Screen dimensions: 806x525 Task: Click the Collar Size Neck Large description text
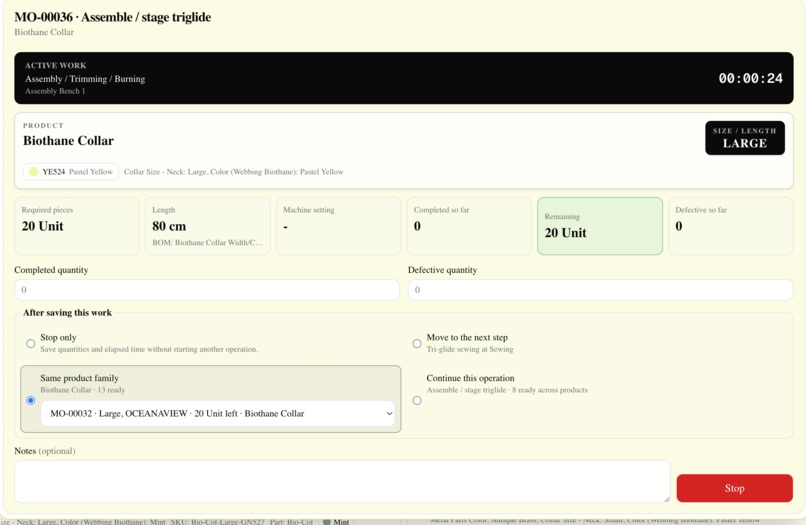(233, 172)
